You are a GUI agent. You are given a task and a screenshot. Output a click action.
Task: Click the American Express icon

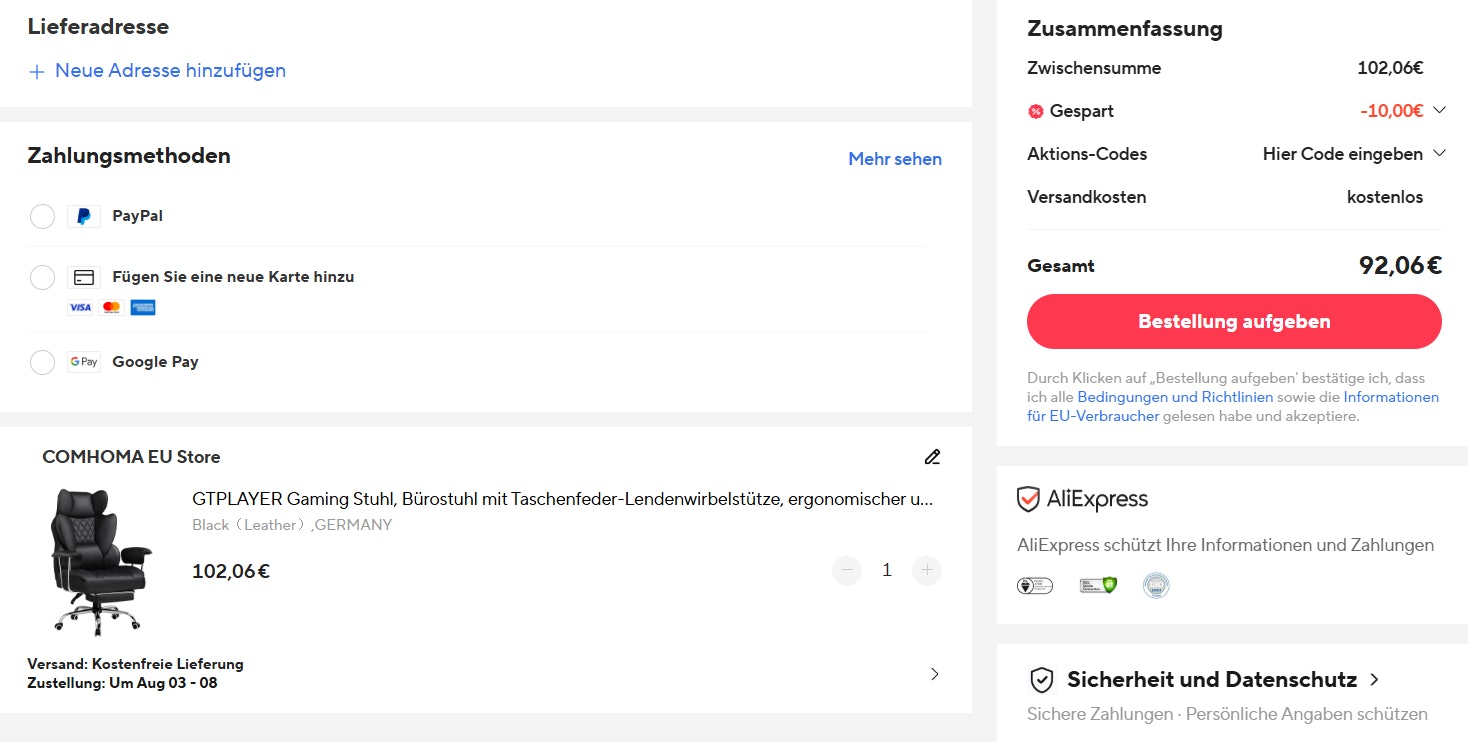(x=143, y=307)
